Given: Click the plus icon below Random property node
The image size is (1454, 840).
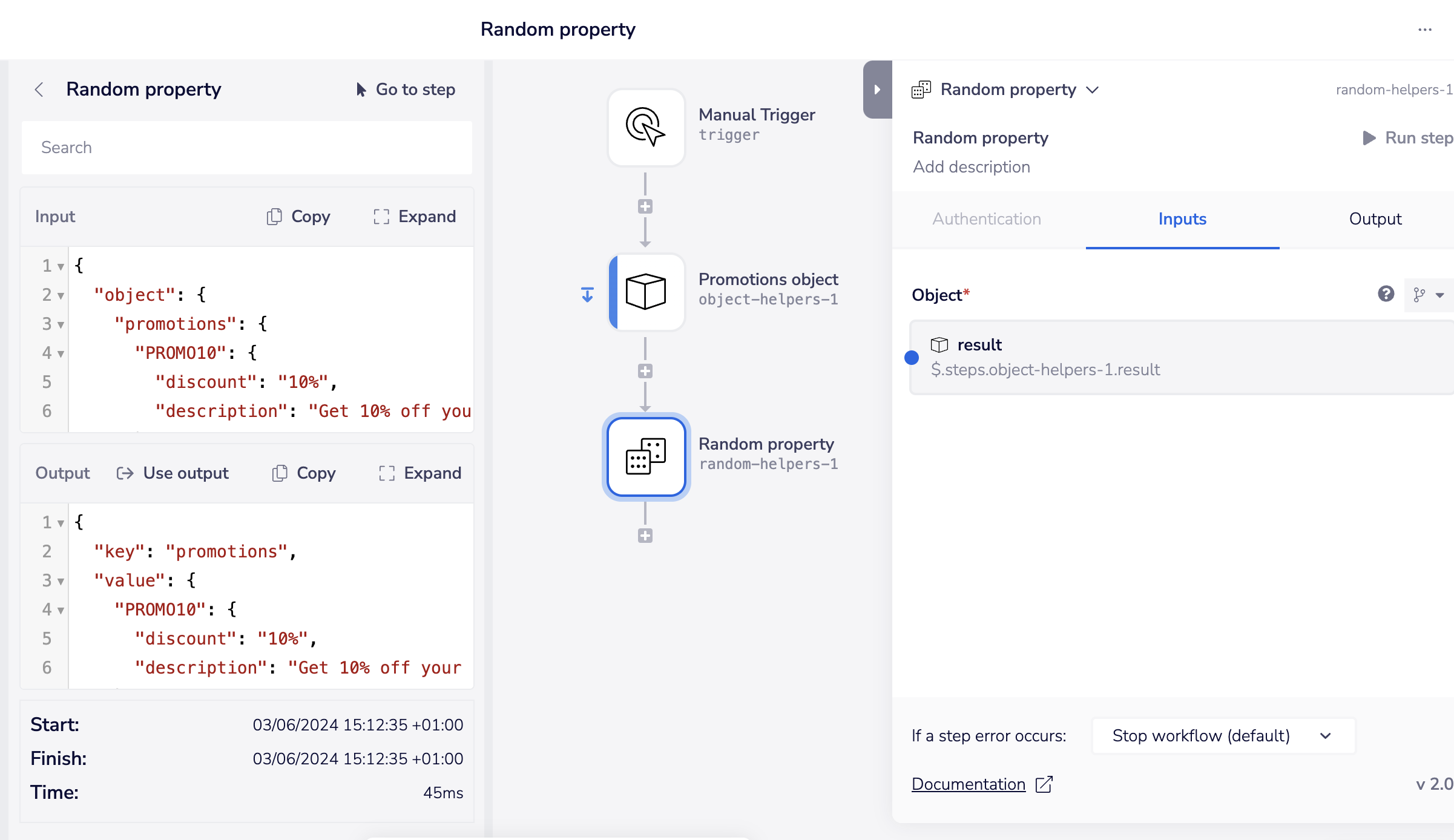Looking at the screenshot, I should (x=645, y=536).
